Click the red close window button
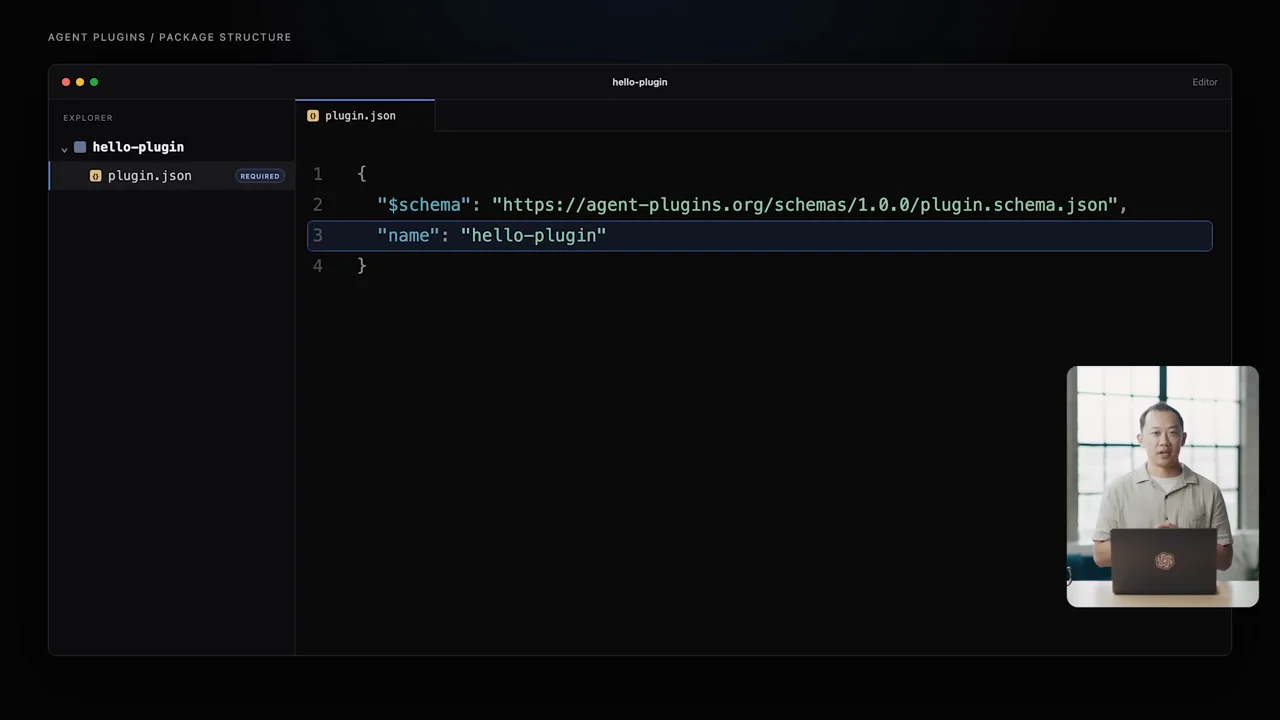Screen dimensions: 1280x720 [66, 82]
